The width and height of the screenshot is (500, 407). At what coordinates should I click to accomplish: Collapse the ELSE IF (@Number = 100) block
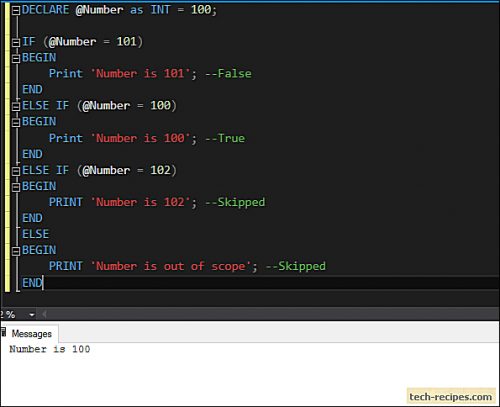coord(16,107)
